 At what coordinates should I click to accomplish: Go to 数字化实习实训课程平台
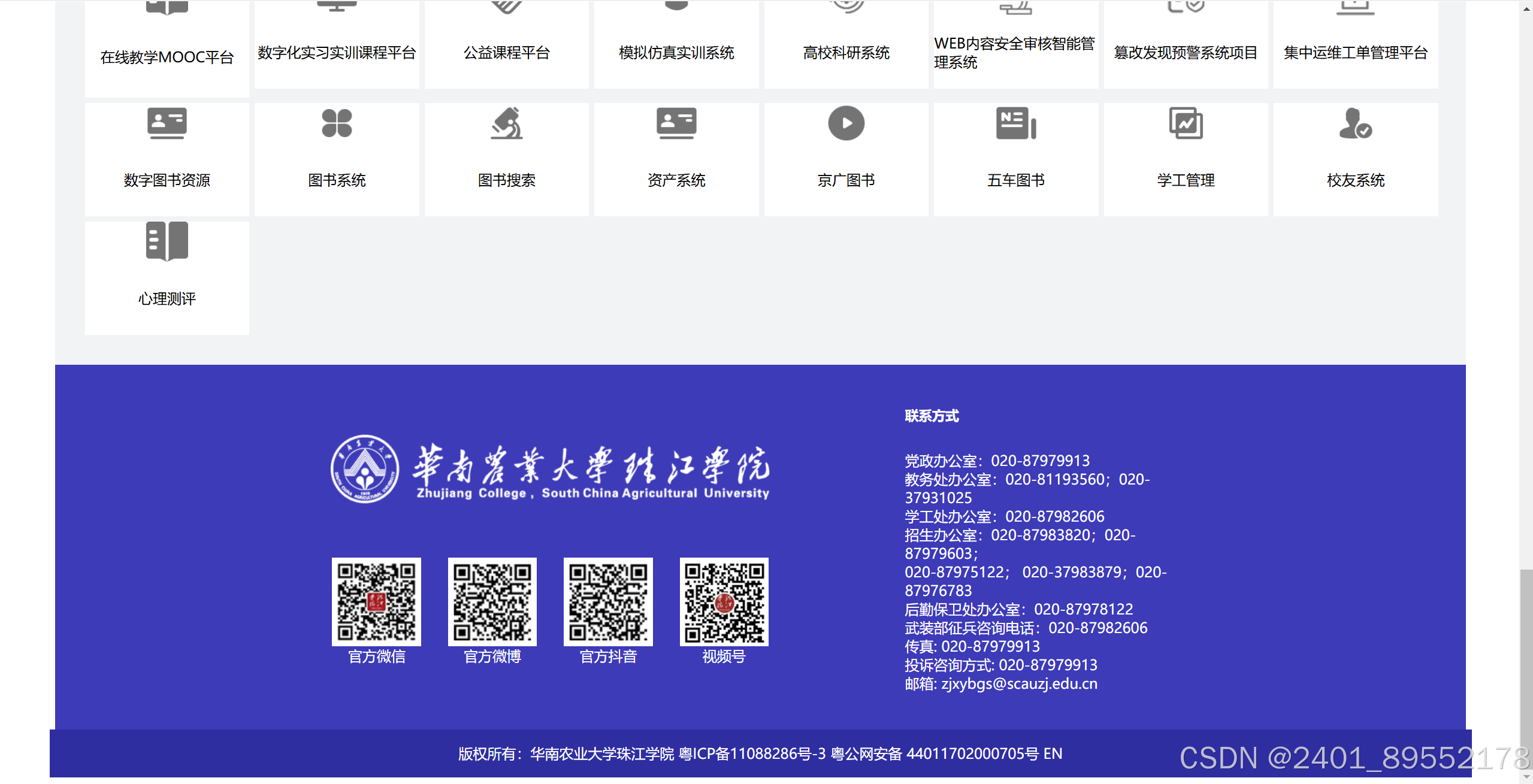[x=337, y=53]
